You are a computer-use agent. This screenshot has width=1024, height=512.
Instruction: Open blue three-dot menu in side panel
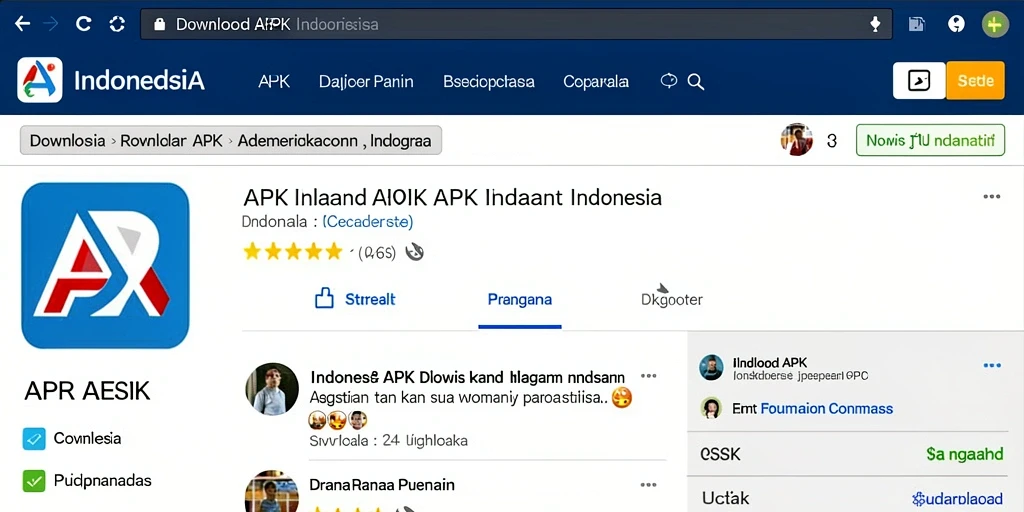pos(992,366)
